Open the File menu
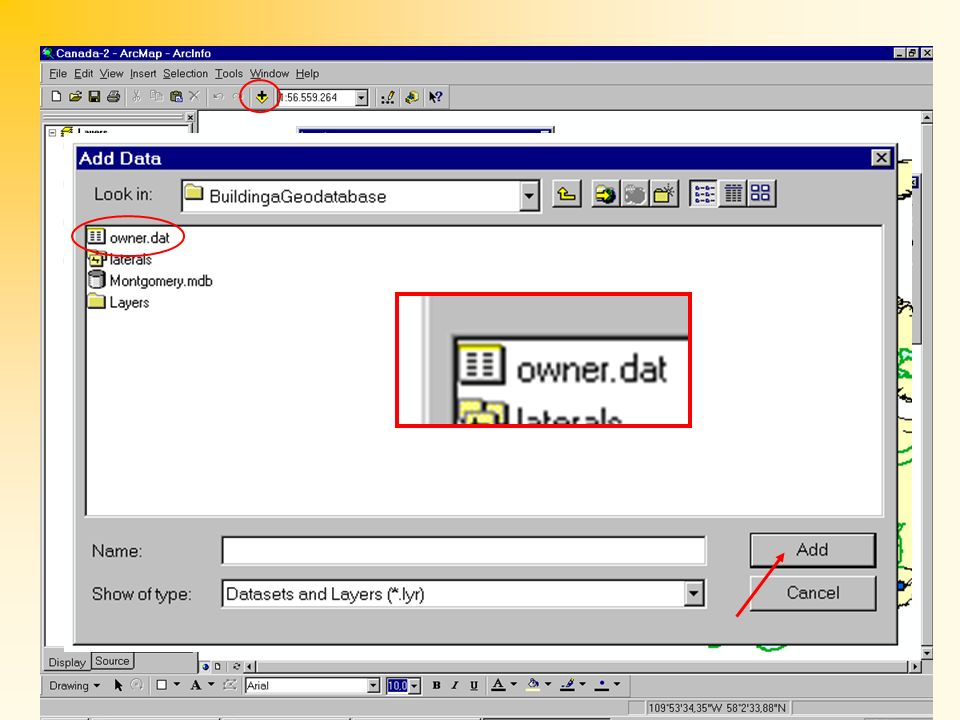960x720 pixels. coord(58,73)
